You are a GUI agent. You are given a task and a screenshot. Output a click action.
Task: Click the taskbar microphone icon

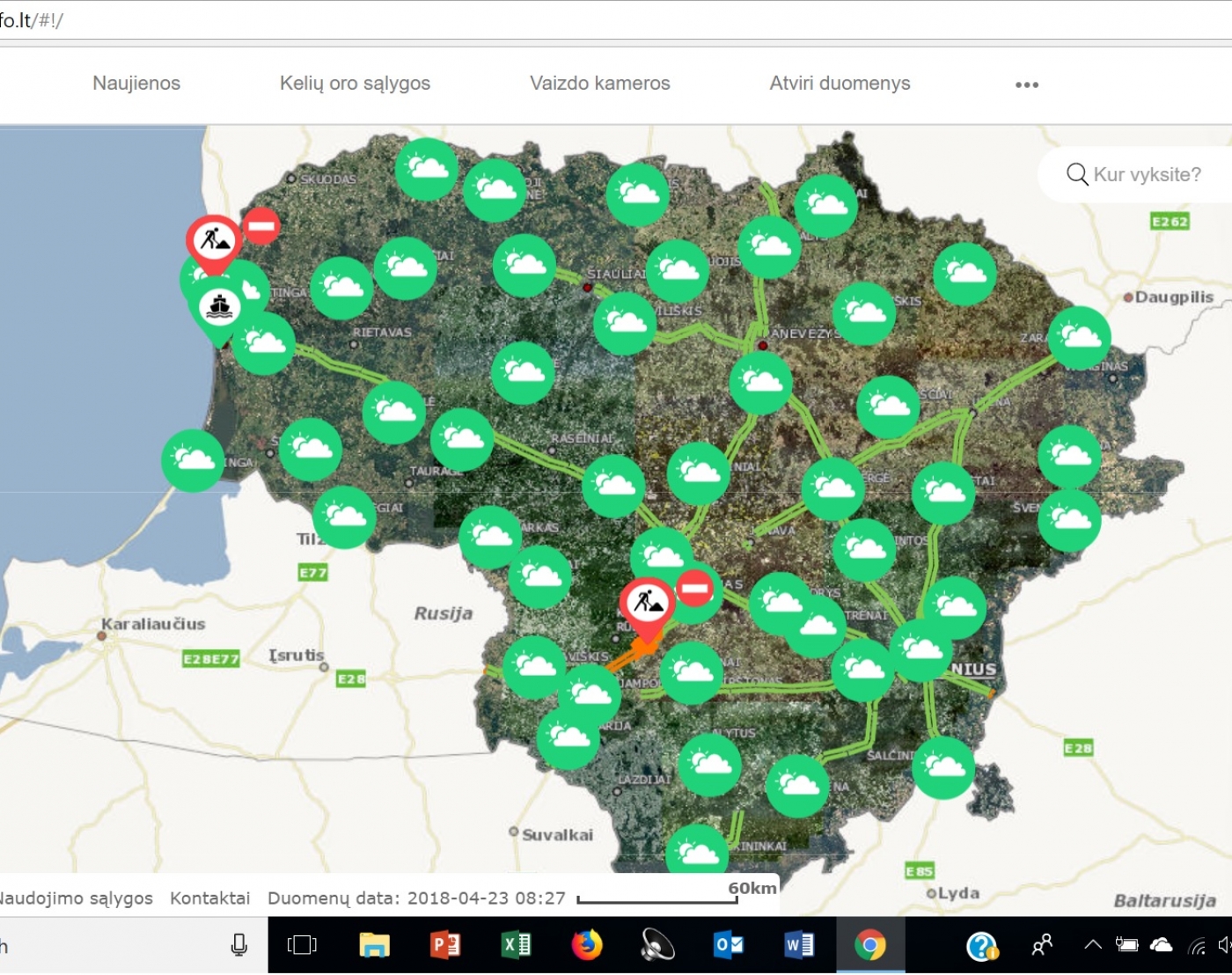click(238, 946)
